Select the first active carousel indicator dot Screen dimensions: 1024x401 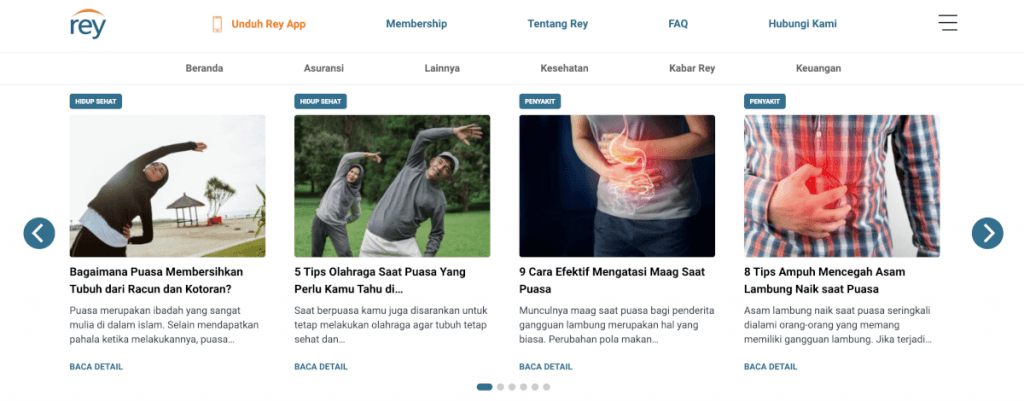coord(484,387)
